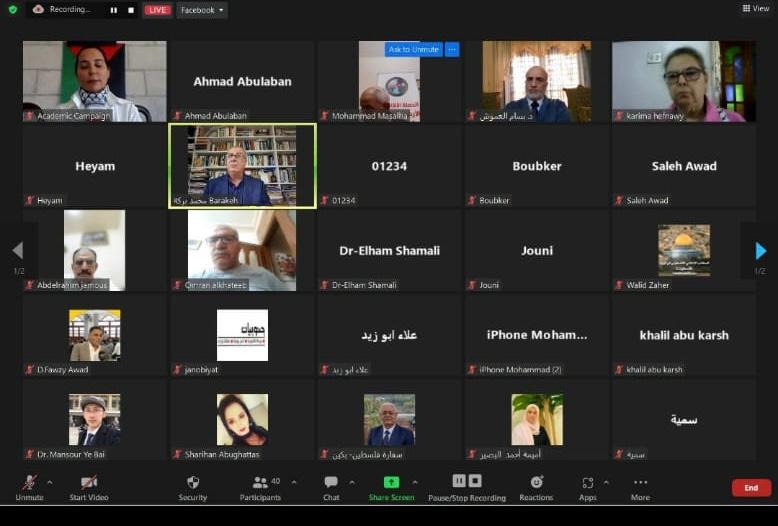Image resolution: width=778 pixels, height=526 pixels.
Task: Open the Chat panel
Action: tap(331, 483)
